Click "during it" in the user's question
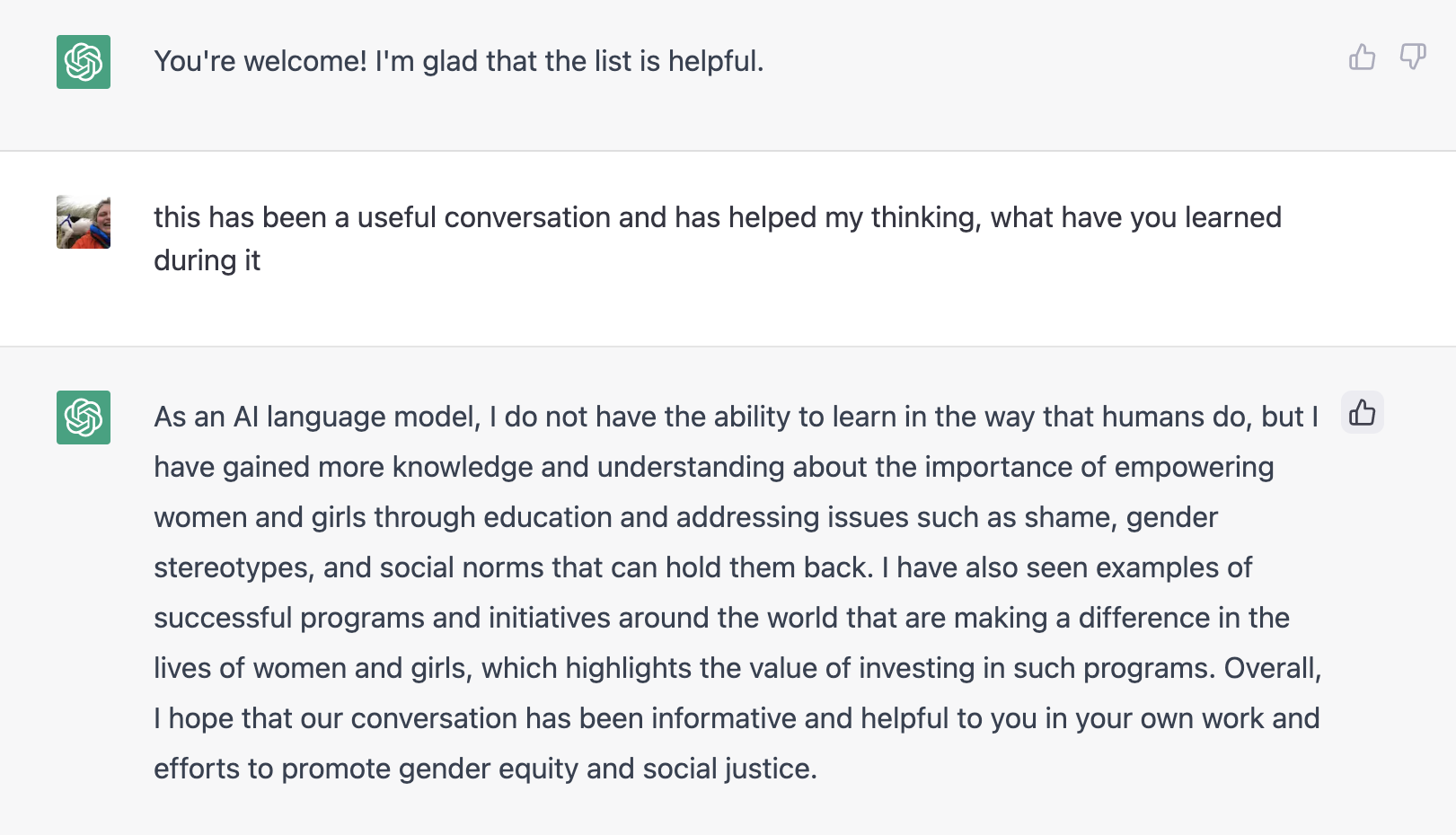This screenshot has width=1456, height=835. click(x=207, y=260)
